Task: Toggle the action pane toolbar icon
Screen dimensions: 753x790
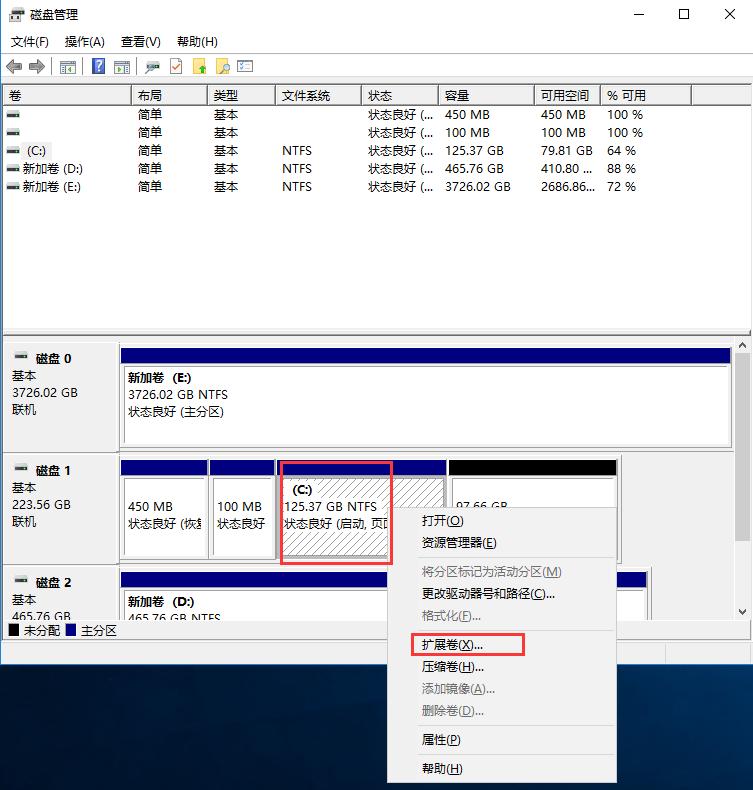Action: (x=122, y=67)
